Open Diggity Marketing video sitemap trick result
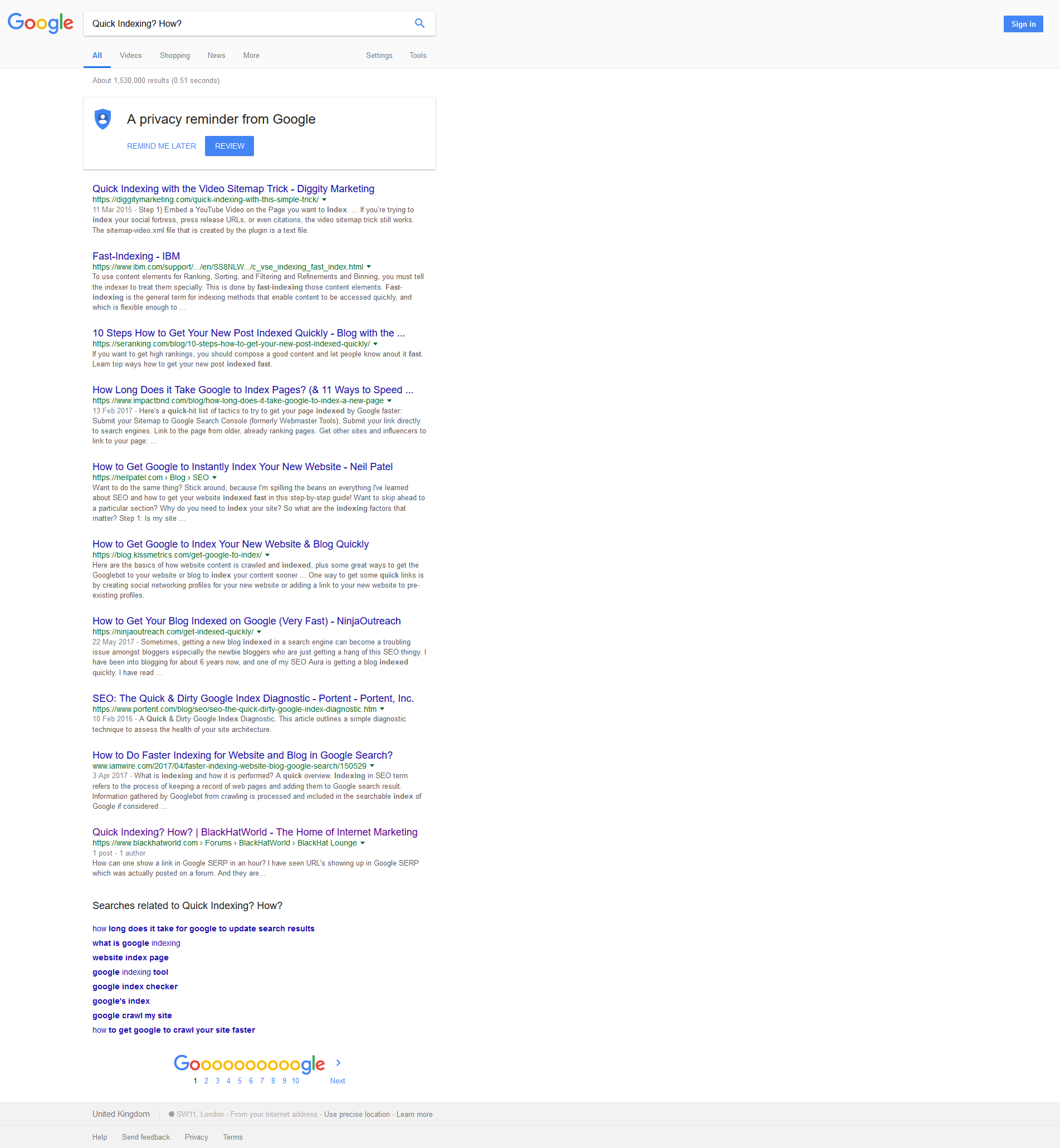The height and width of the screenshot is (1148, 1060). (x=233, y=189)
